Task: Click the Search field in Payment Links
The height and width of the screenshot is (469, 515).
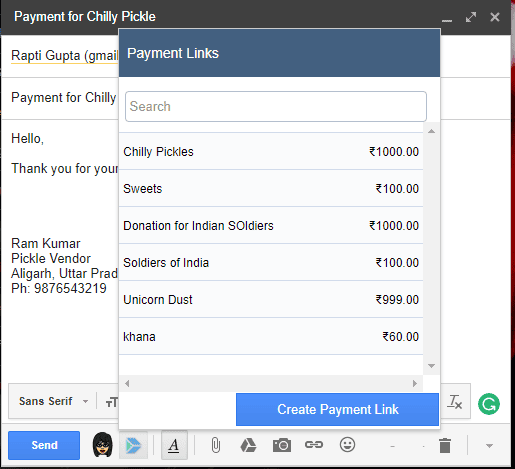Action: point(276,106)
